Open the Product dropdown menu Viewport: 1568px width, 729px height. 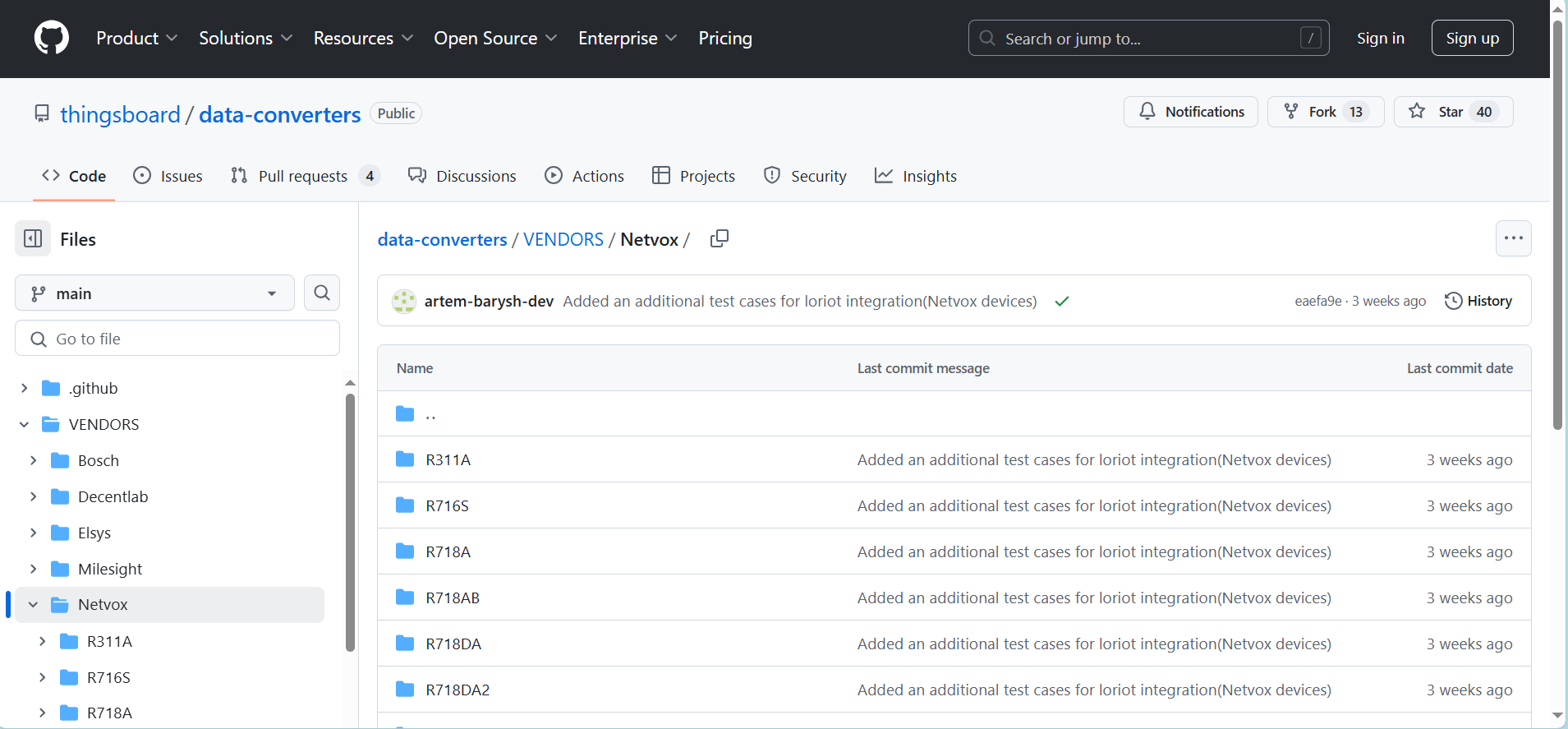coord(137,38)
